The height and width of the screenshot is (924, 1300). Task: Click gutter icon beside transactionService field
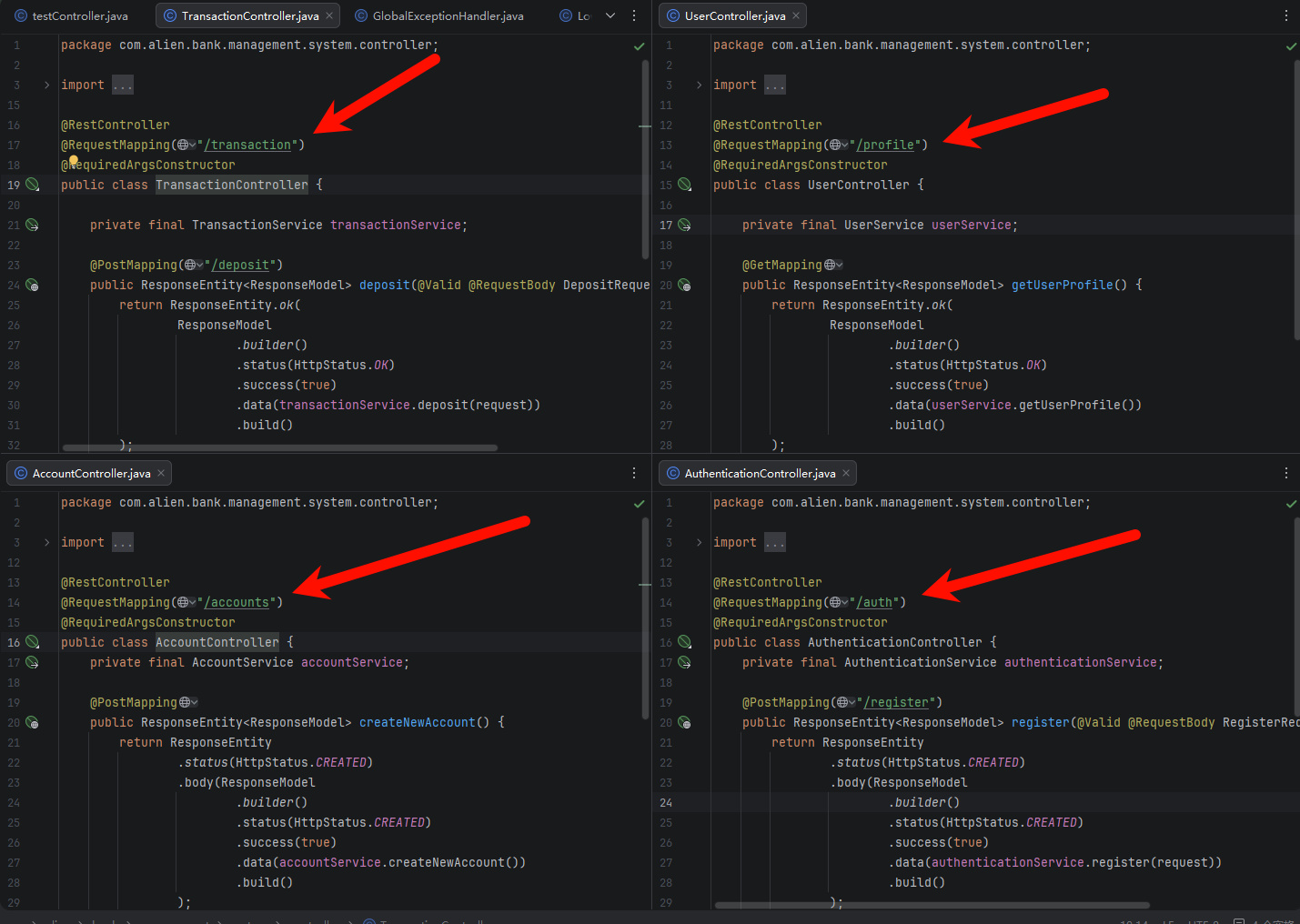(33, 225)
